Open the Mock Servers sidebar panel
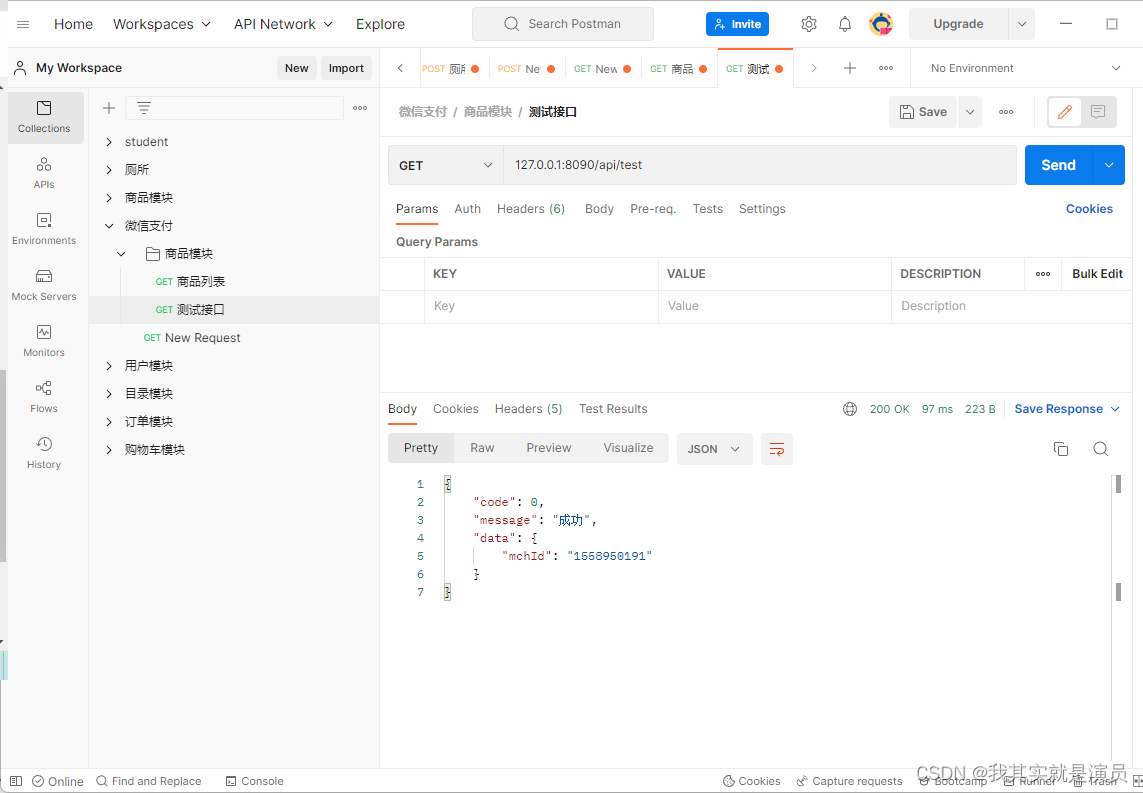 [44, 285]
